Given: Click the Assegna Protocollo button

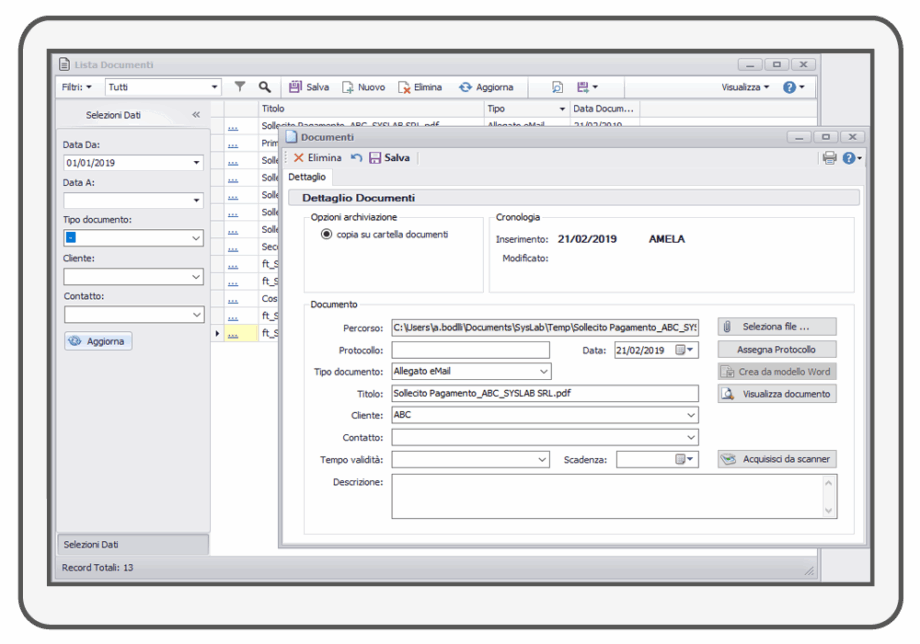Looking at the screenshot, I should [777, 350].
